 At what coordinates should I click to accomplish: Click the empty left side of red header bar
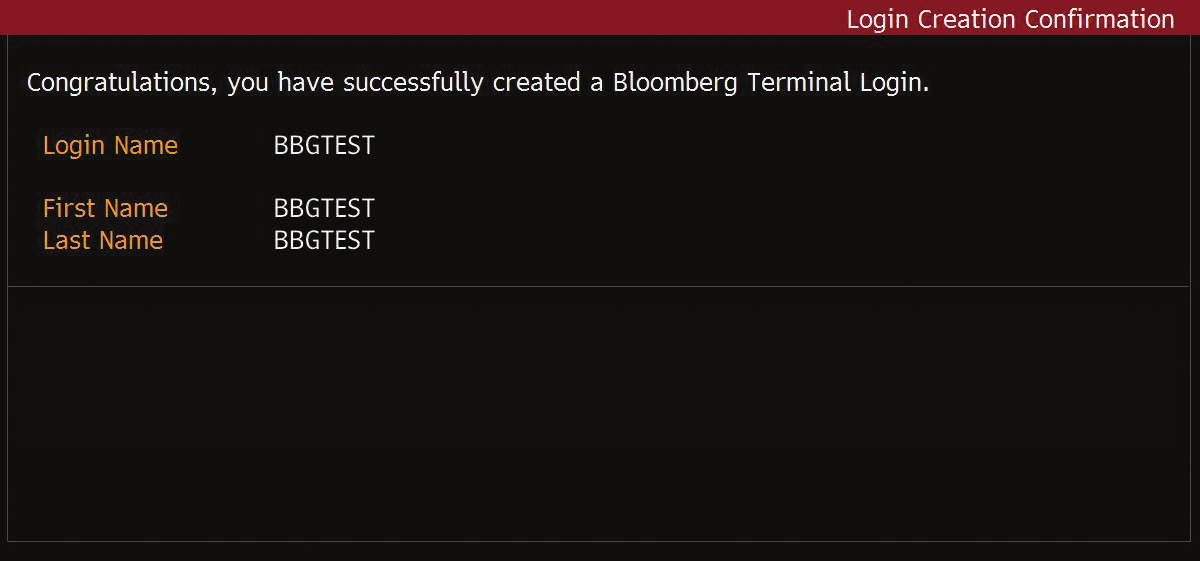tap(300, 17)
